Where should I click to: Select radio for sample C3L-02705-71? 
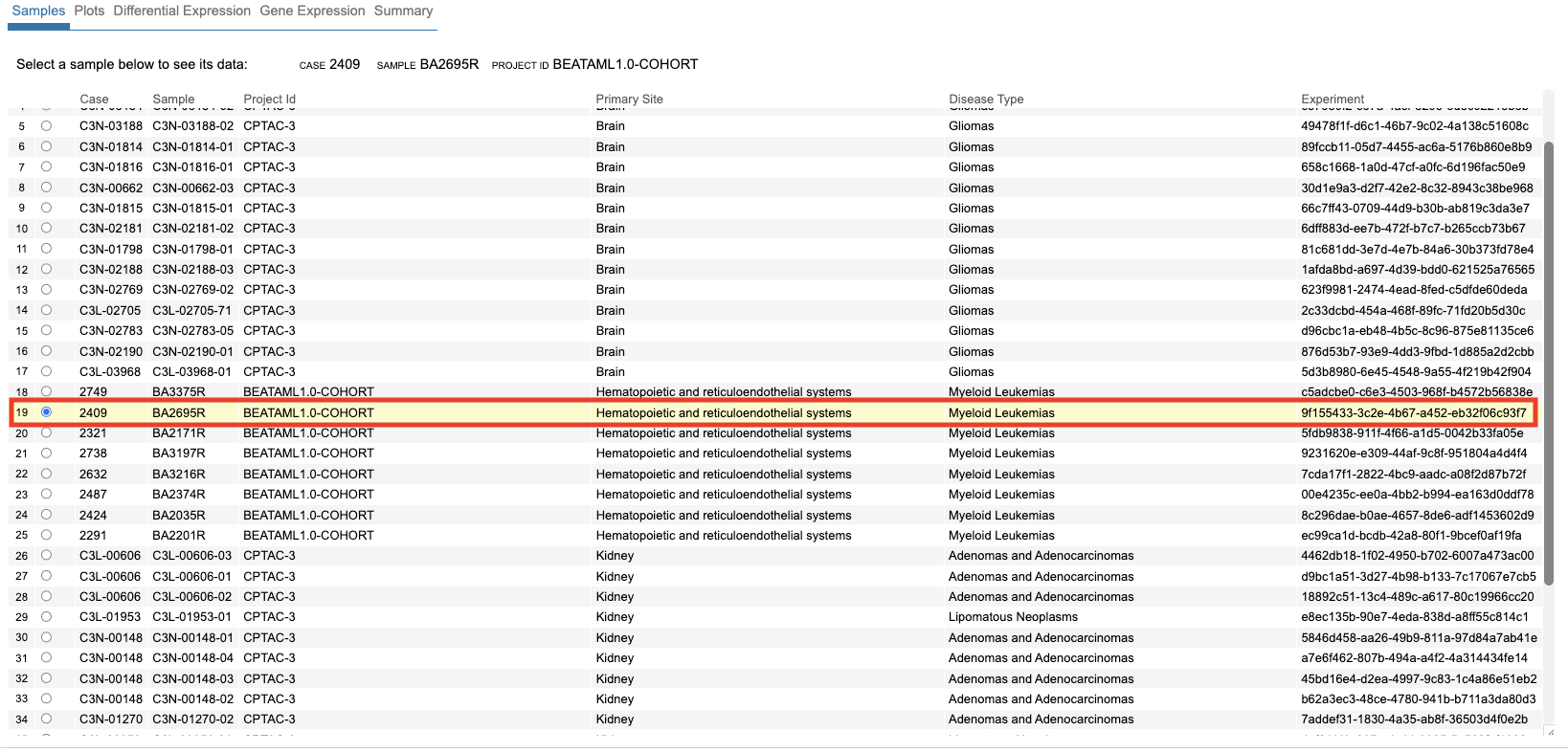[x=46, y=310]
